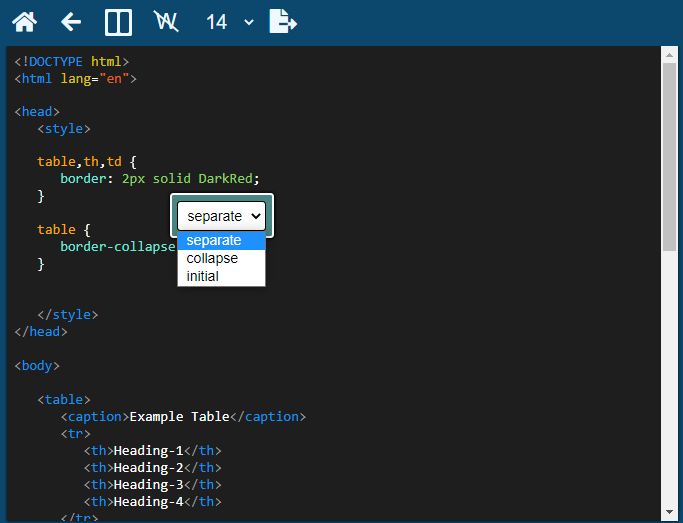Click the back arrow icon
Viewport: 683px width, 523px height.
click(71, 22)
